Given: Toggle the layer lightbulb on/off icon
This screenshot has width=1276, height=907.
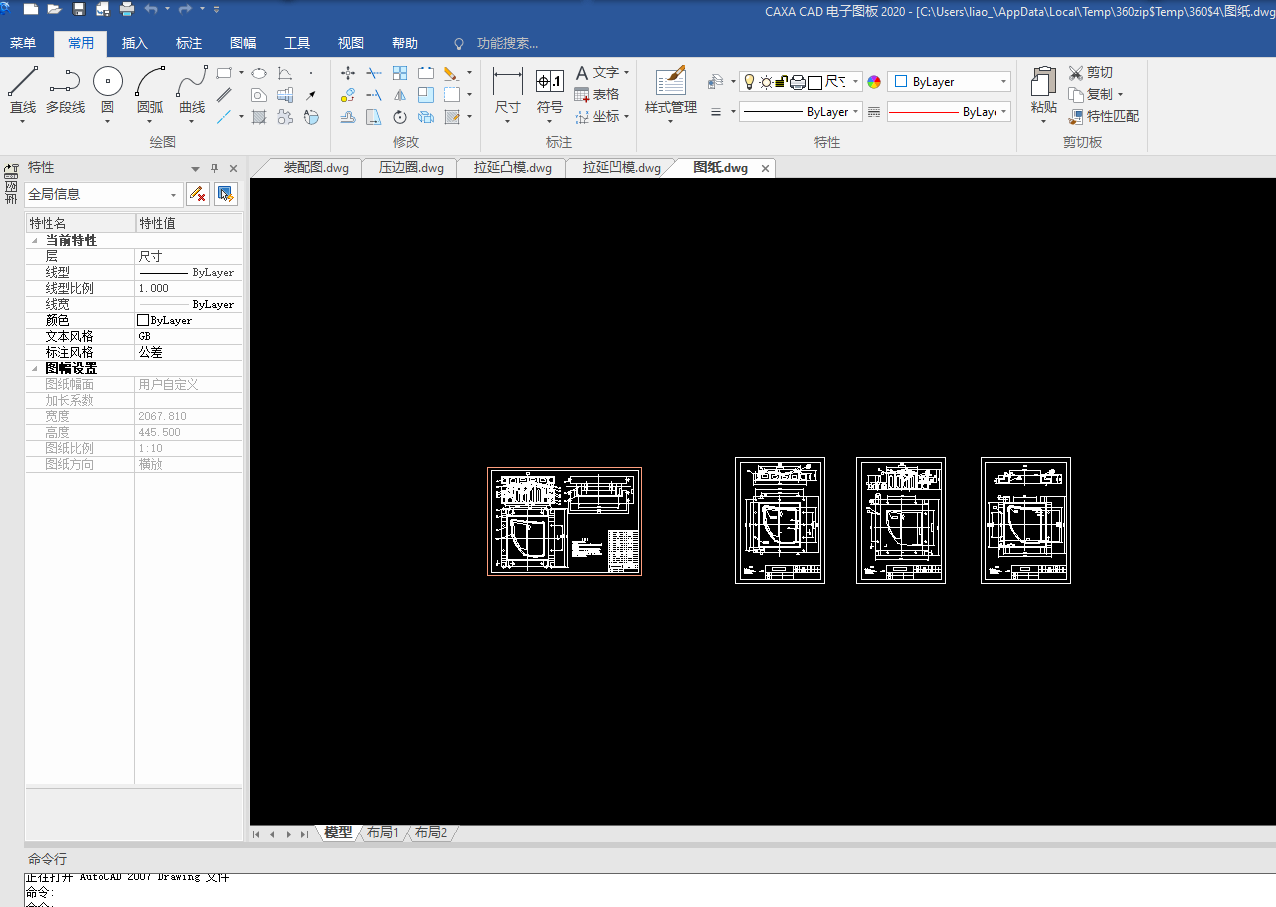Looking at the screenshot, I should click(x=748, y=82).
